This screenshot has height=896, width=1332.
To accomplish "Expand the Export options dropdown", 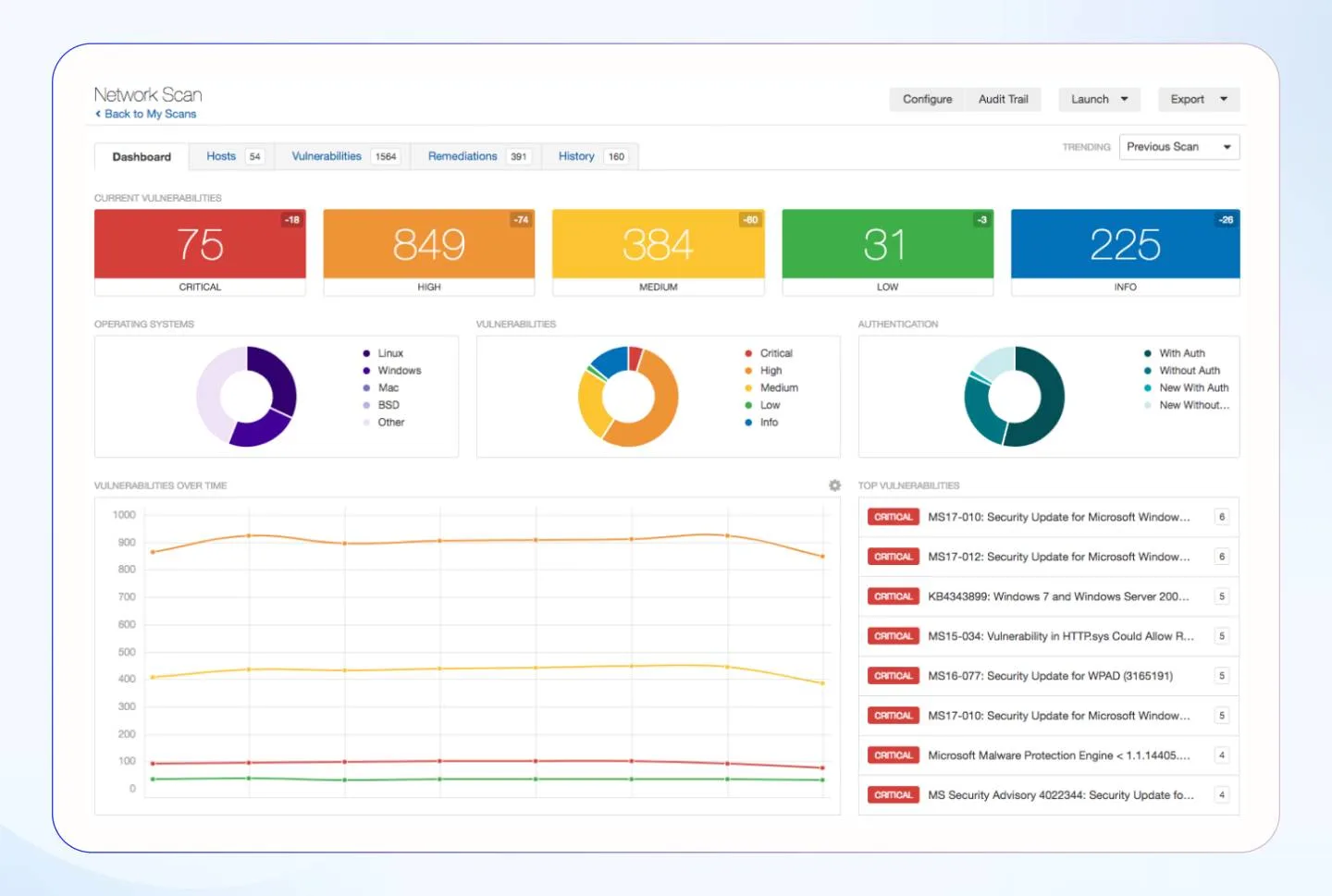I will coord(1198,99).
